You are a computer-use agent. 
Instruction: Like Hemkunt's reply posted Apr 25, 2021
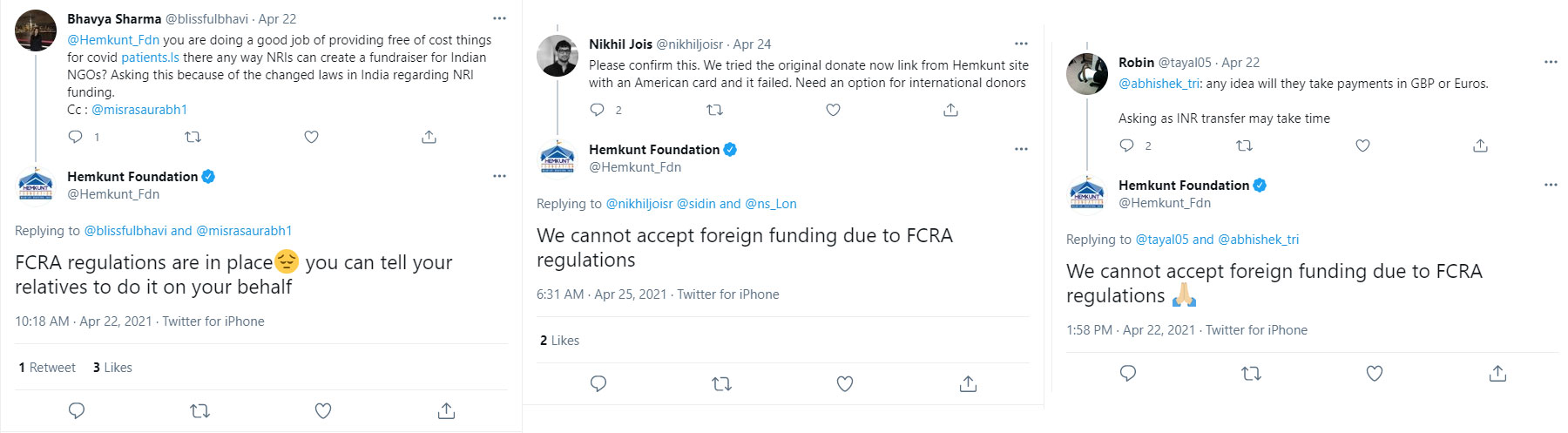(x=844, y=383)
